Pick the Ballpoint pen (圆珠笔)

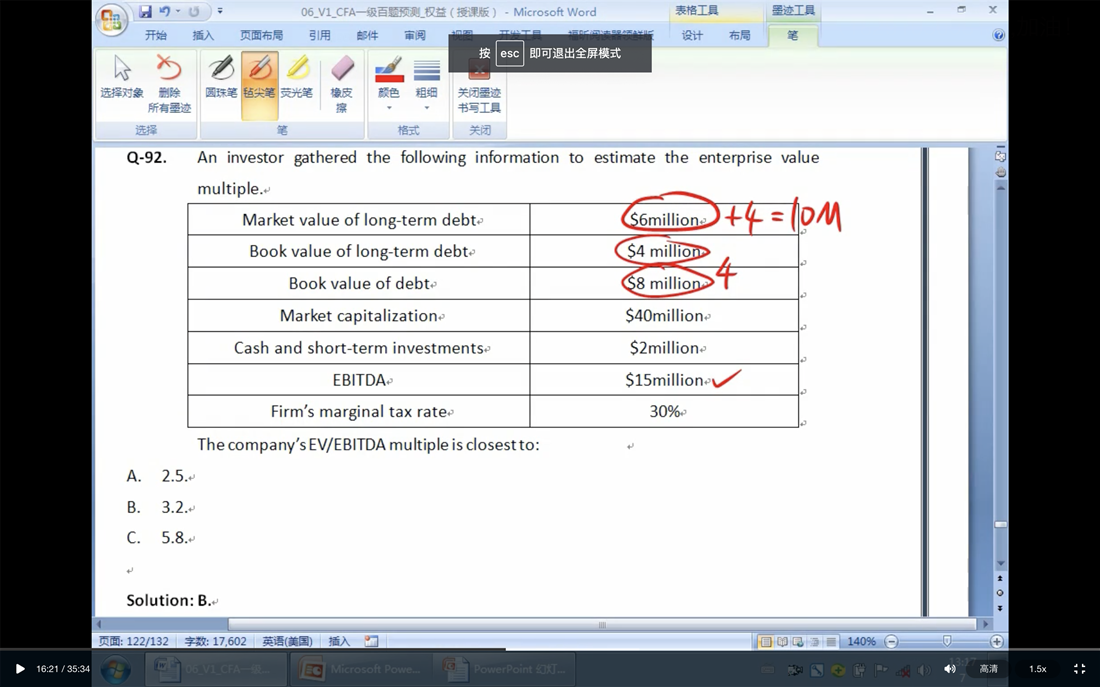tap(221, 77)
